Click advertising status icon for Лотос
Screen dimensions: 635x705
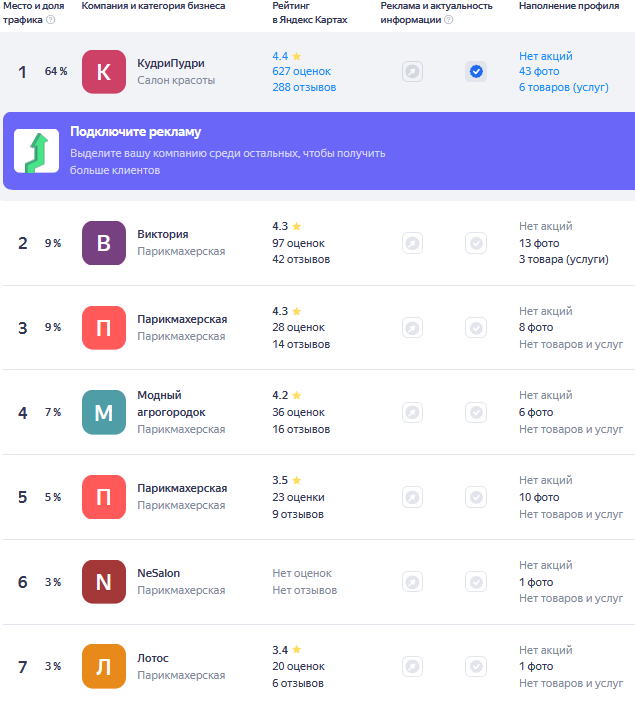(412, 666)
